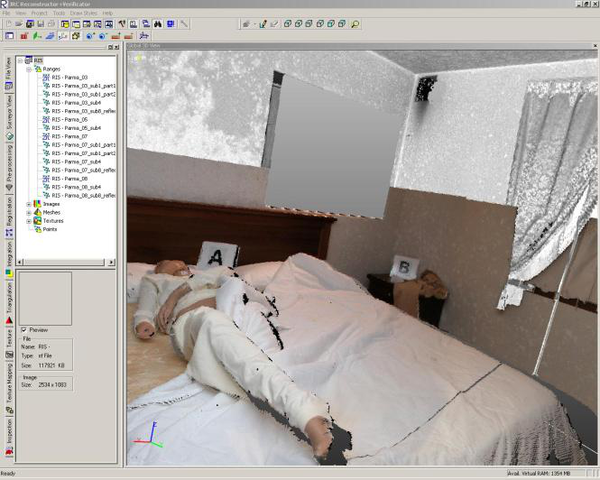Click the Points icon in project tree
Image resolution: width=600 pixels, height=480 pixels.
point(37,229)
